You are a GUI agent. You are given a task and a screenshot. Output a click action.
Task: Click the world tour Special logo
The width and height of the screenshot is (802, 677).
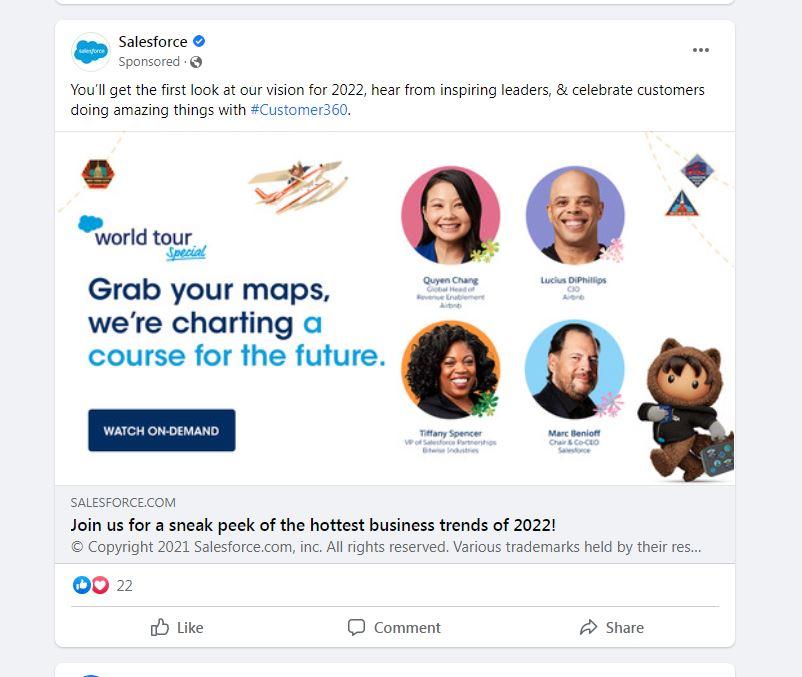[143, 238]
